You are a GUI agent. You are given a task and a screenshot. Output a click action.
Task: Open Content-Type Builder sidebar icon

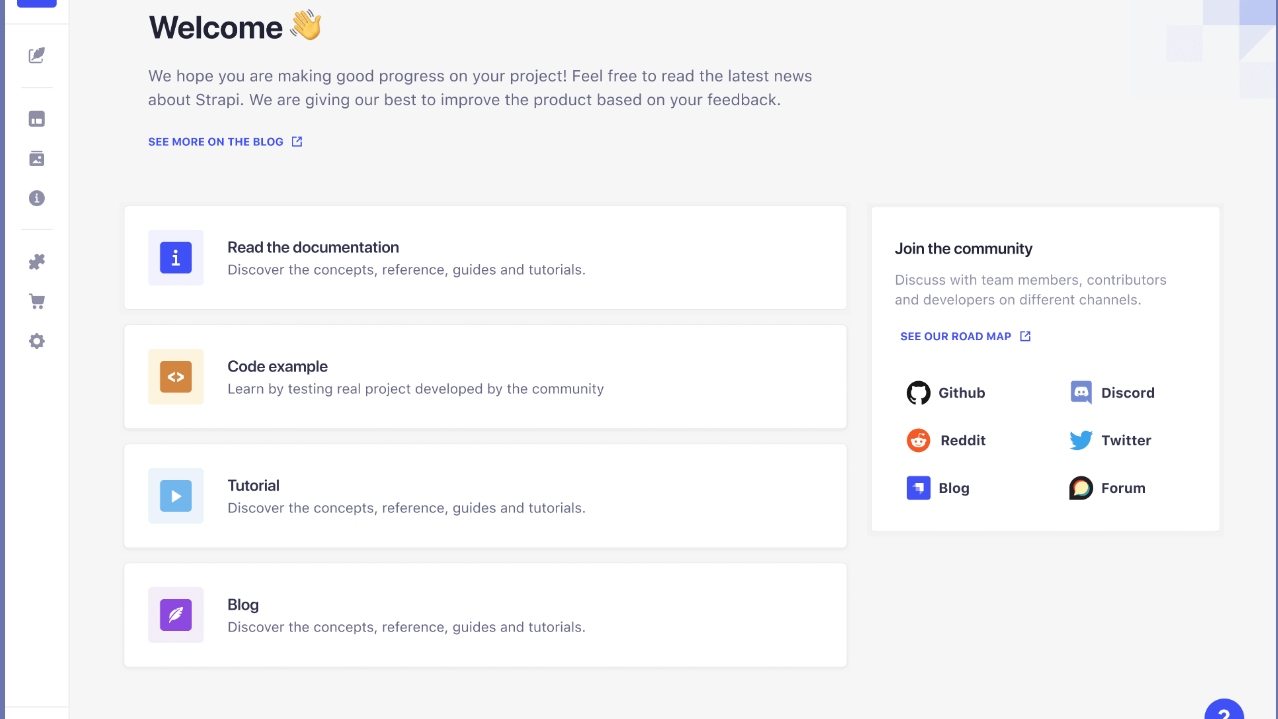[37, 119]
